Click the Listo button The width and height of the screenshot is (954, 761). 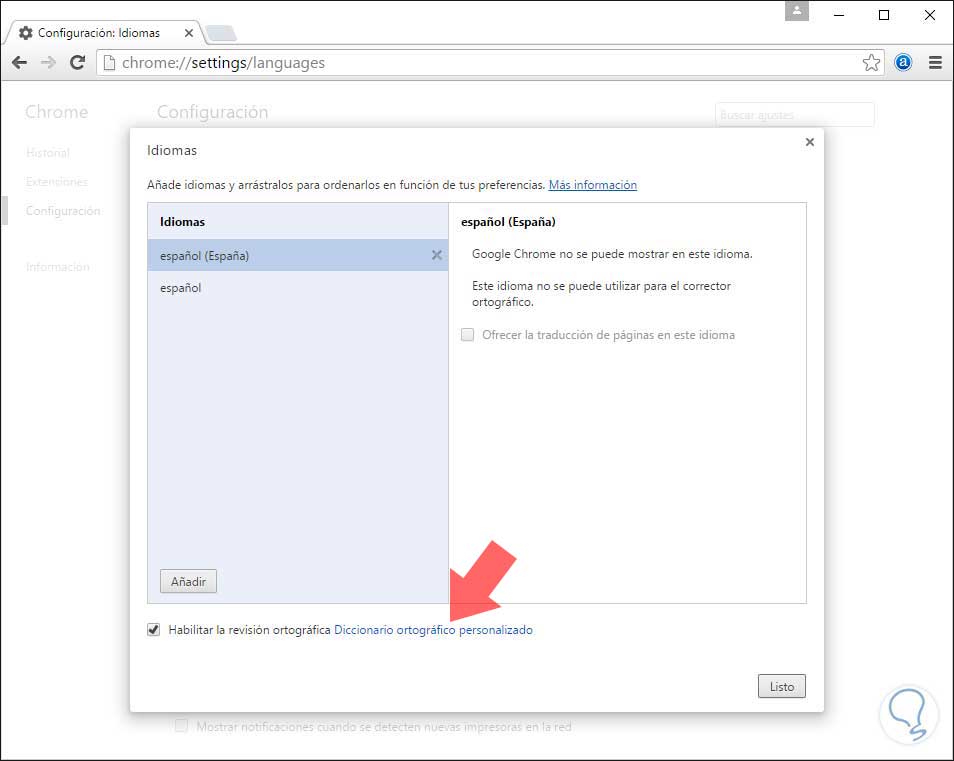point(781,686)
